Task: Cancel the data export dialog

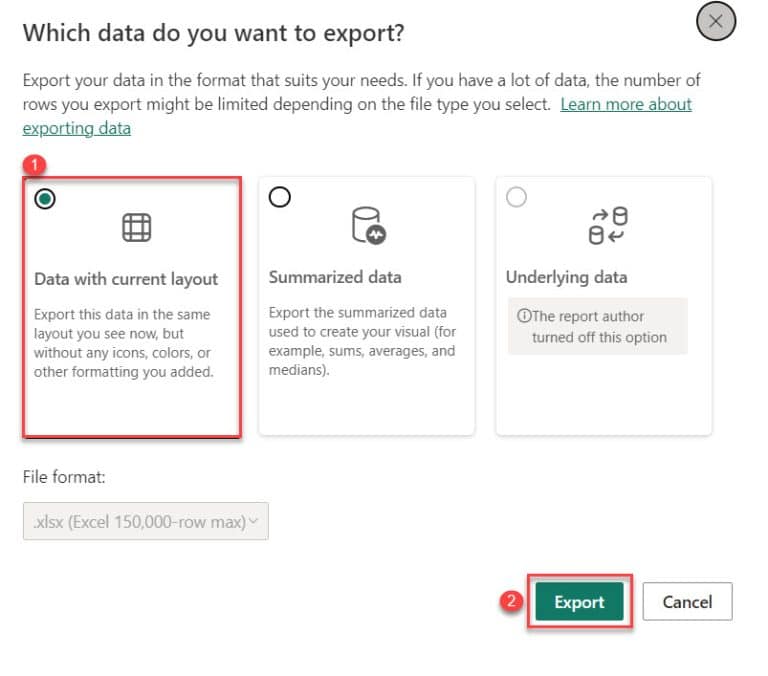Action: point(686,602)
